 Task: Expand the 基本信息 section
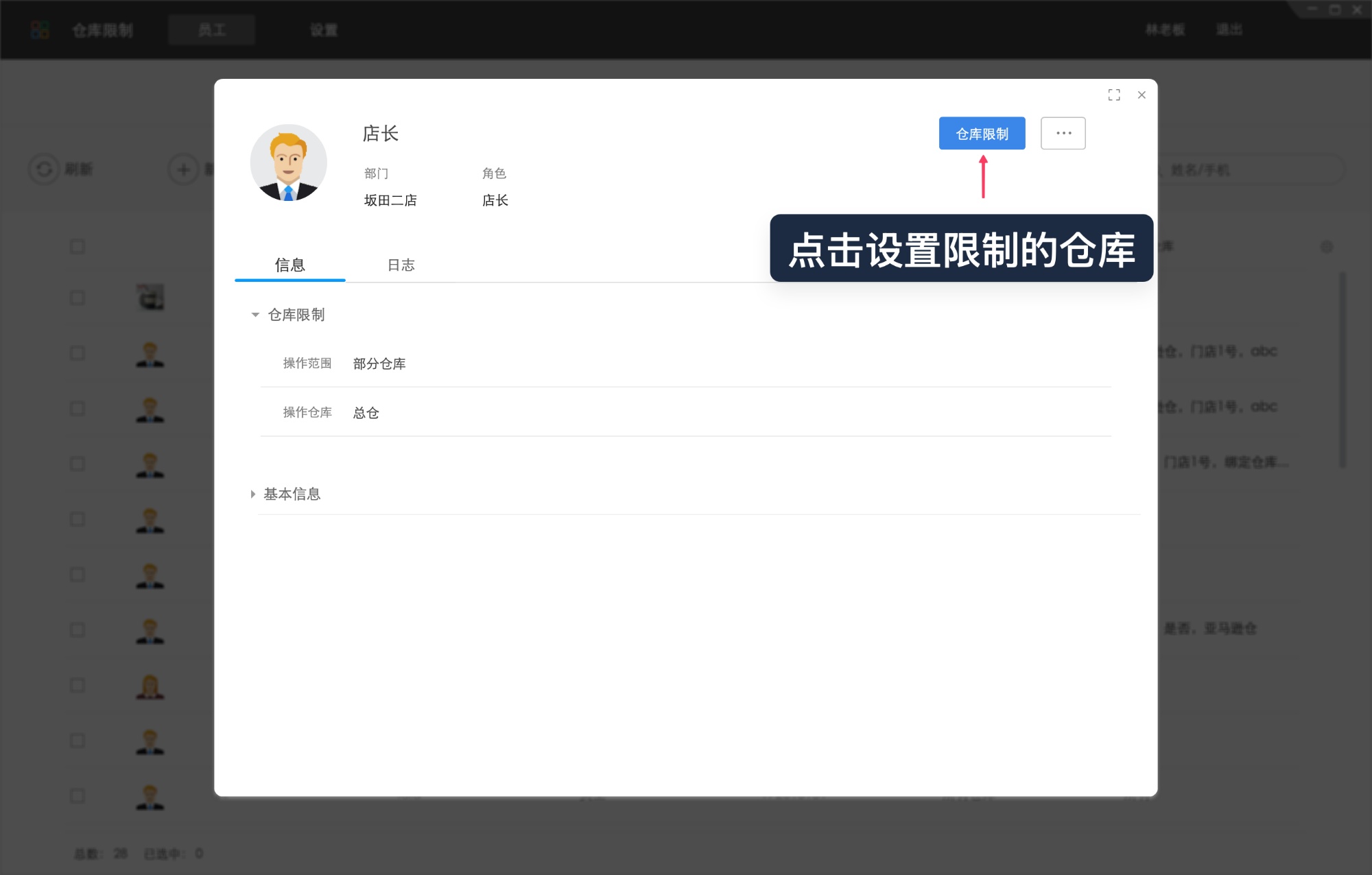(253, 494)
